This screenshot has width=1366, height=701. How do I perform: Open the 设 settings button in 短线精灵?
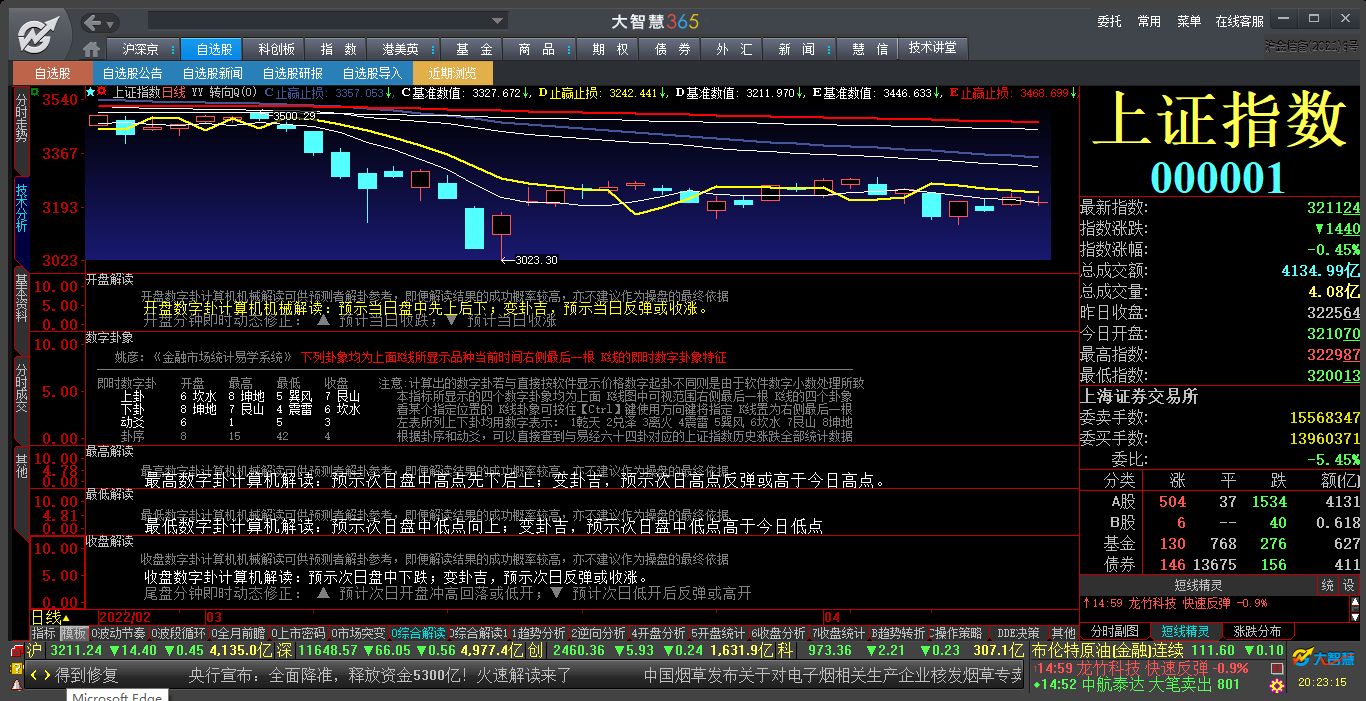pyautogui.click(x=1348, y=585)
